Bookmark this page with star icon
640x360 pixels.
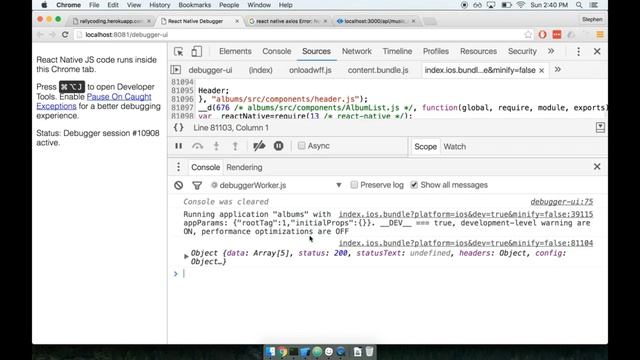pos(528,35)
